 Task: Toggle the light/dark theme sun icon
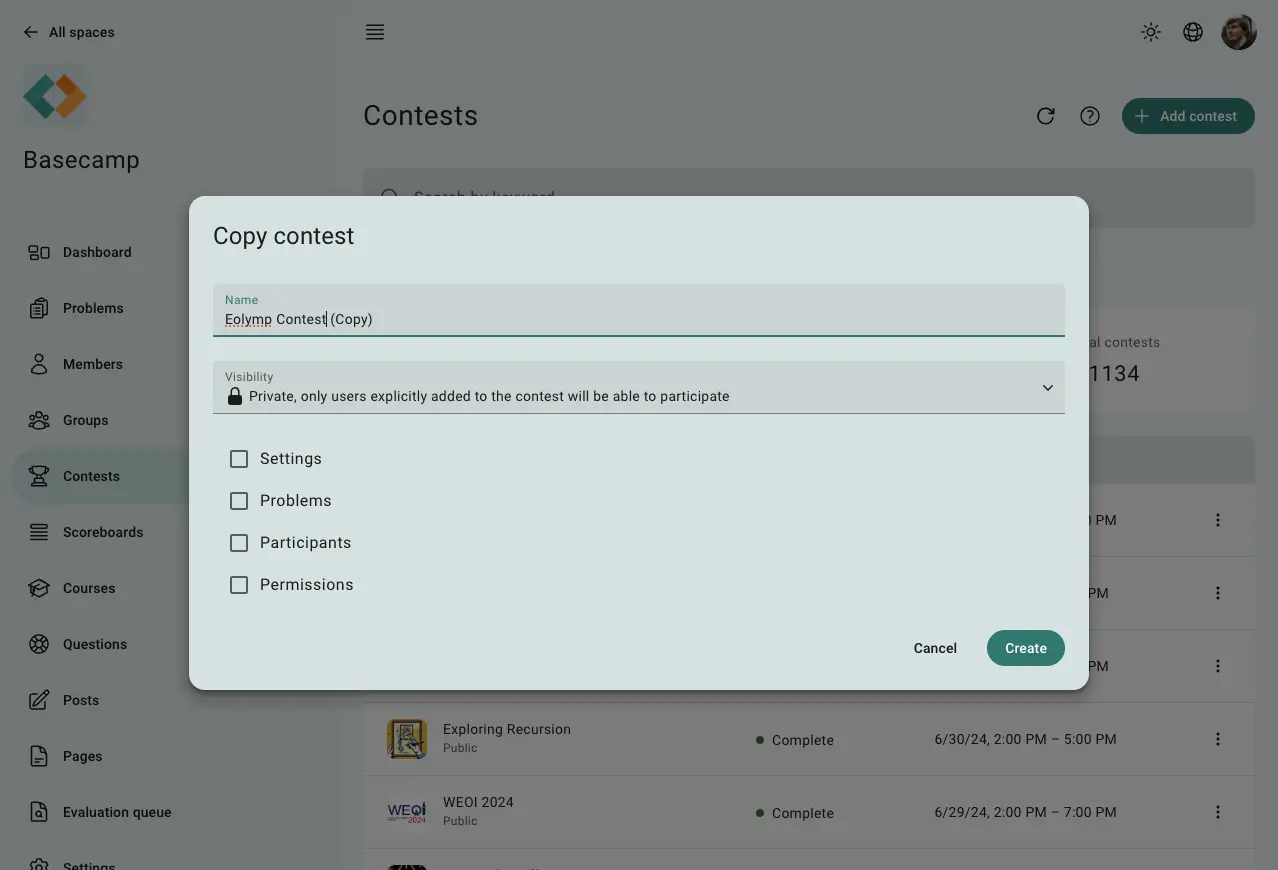pos(1151,32)
